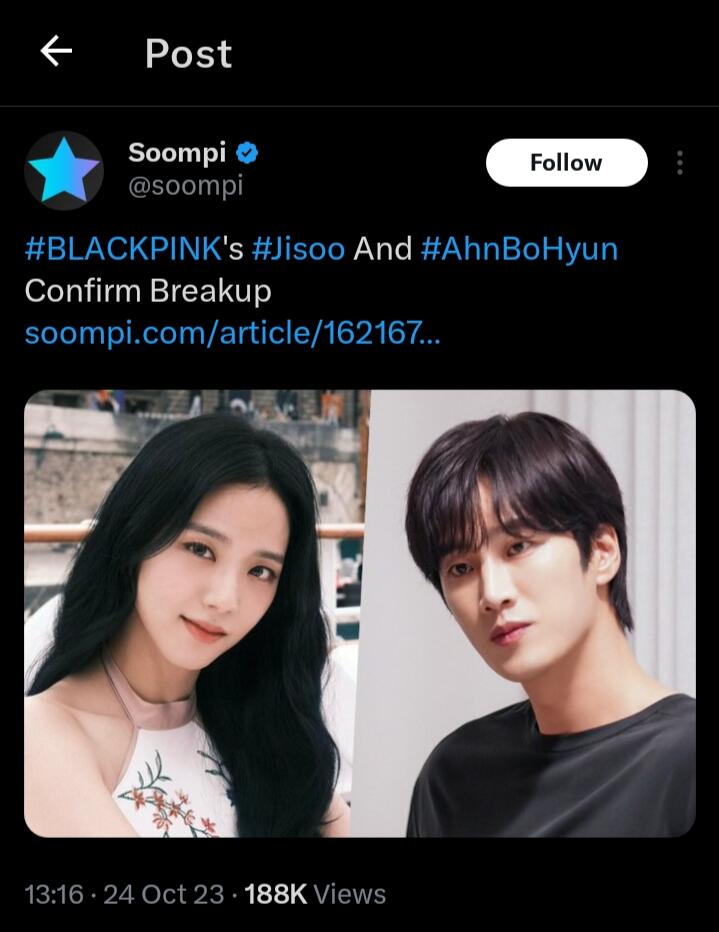This screenshot has width=719, height=932.
Task: Go back using the left arrow
Action: (56, 52)
